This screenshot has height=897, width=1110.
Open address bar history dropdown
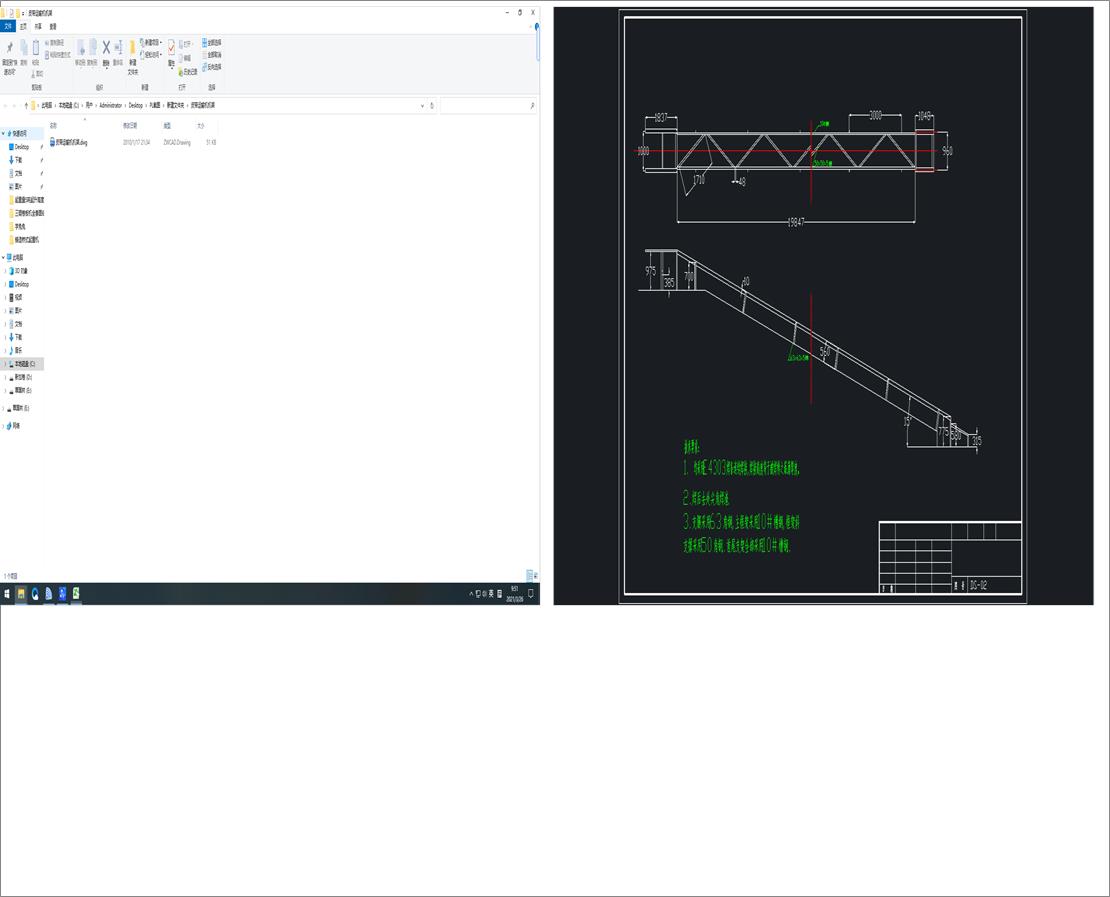[423, 105]
